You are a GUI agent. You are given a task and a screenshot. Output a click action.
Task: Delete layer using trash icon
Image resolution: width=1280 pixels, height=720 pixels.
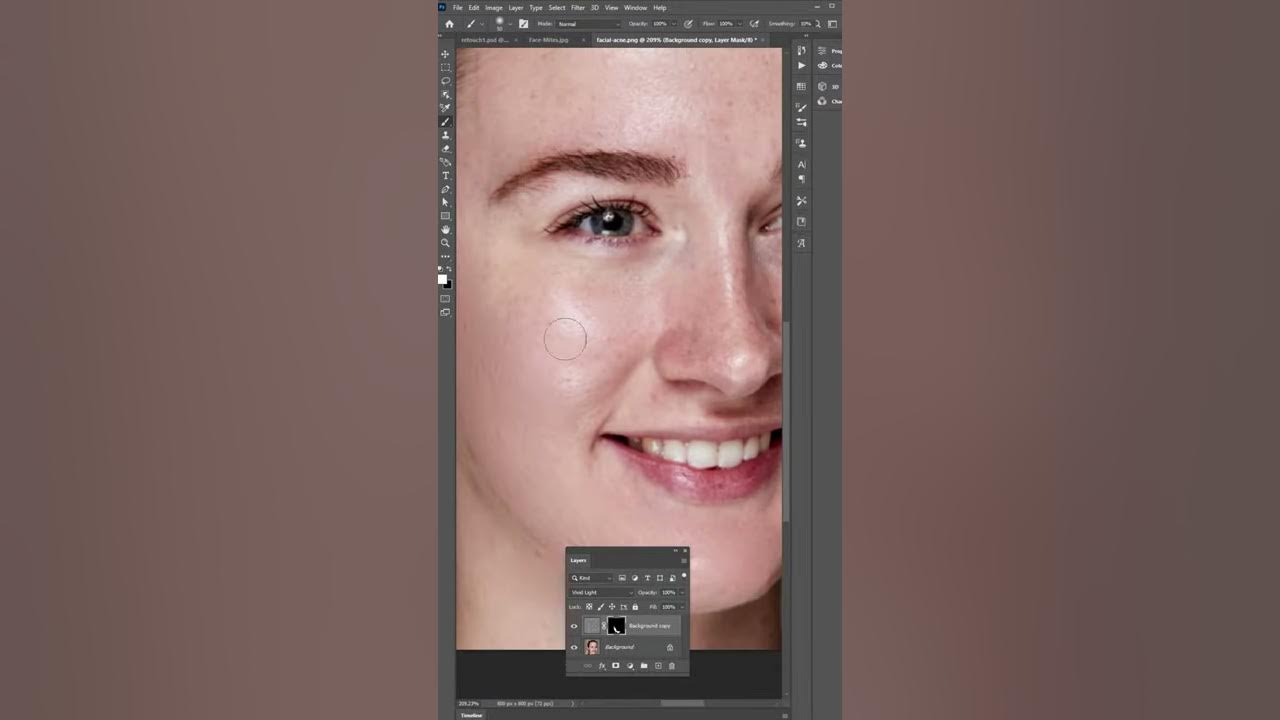click(x=672, y=666)
